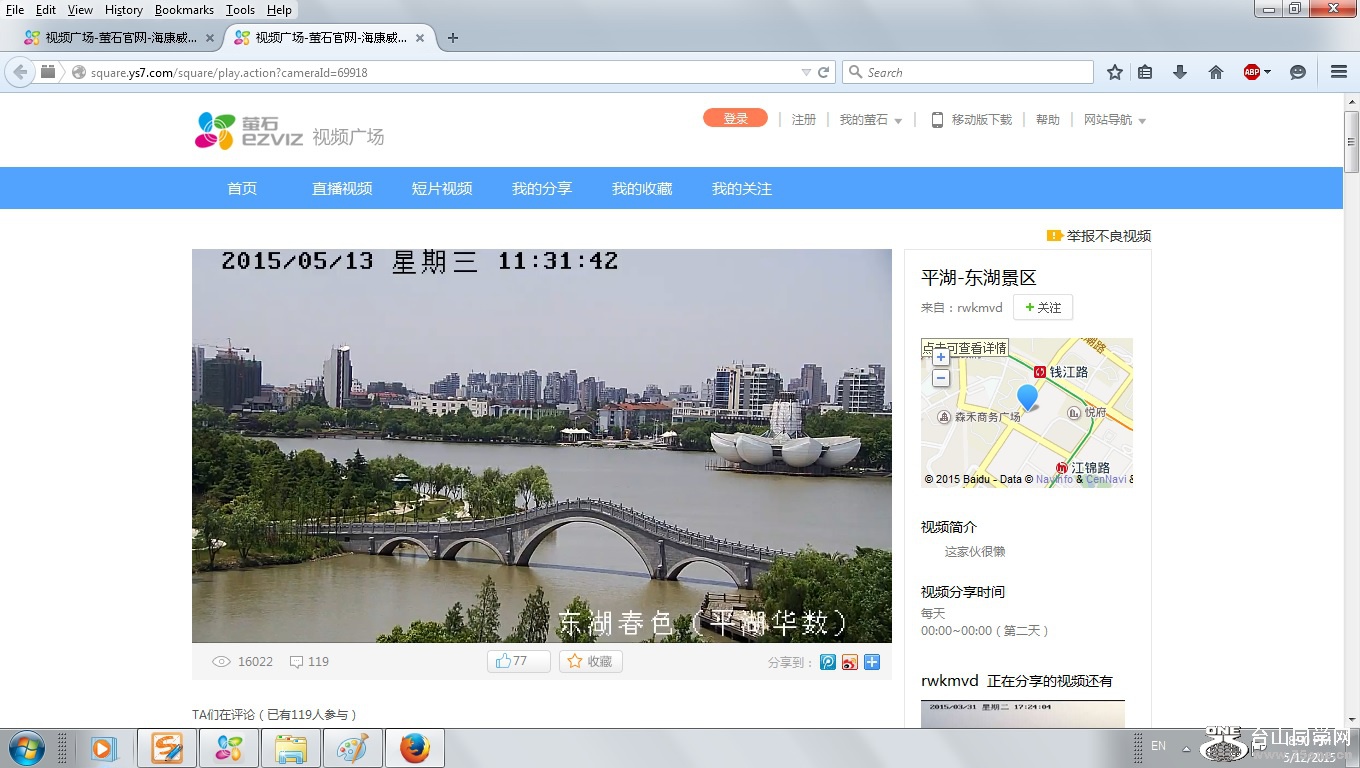
Task: Click the vertical page scrollbar thumb
Action: [x=1351, y=141]
